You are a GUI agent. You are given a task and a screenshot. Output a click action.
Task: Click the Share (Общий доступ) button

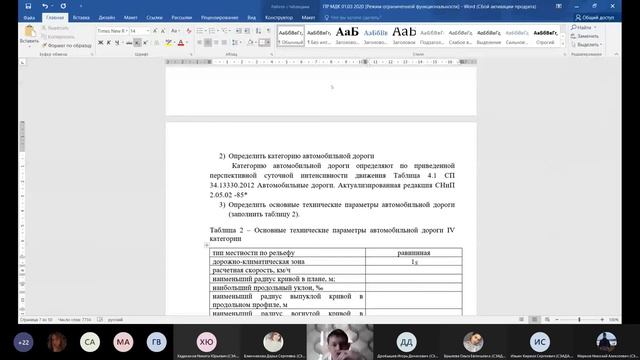(x=595, y=18)
